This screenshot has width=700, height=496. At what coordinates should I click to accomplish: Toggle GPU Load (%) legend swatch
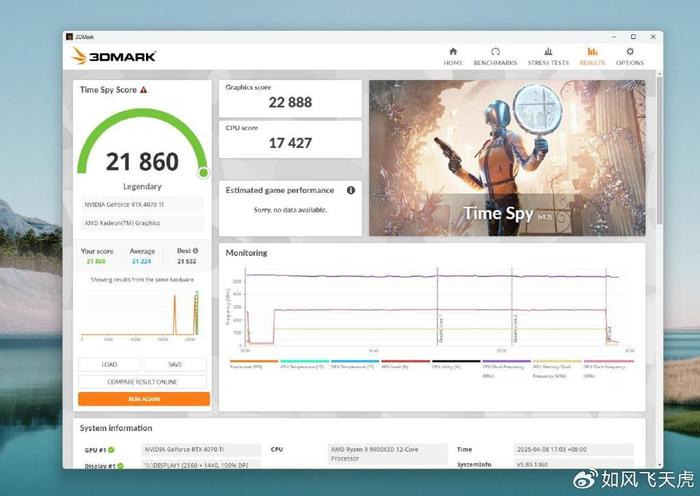coord(405,361)
